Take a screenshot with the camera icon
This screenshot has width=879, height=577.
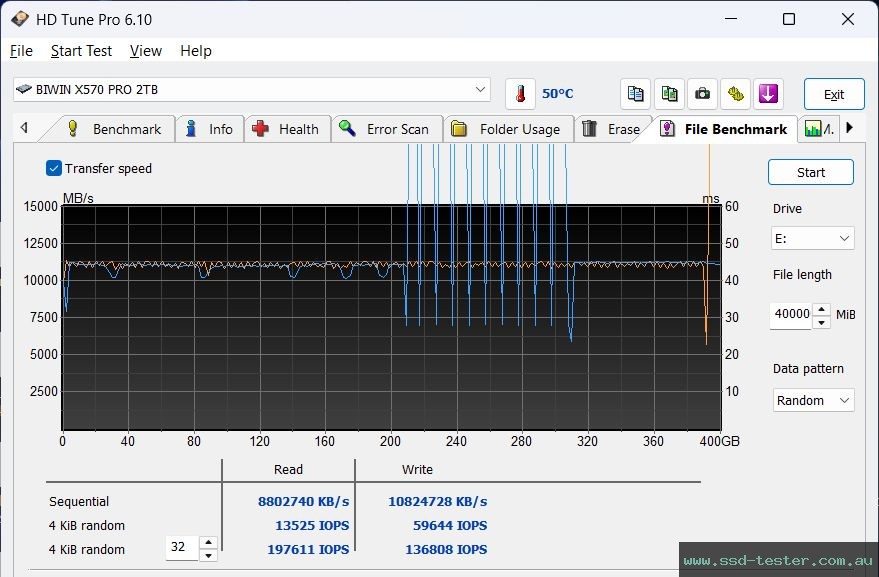point(702,93)
